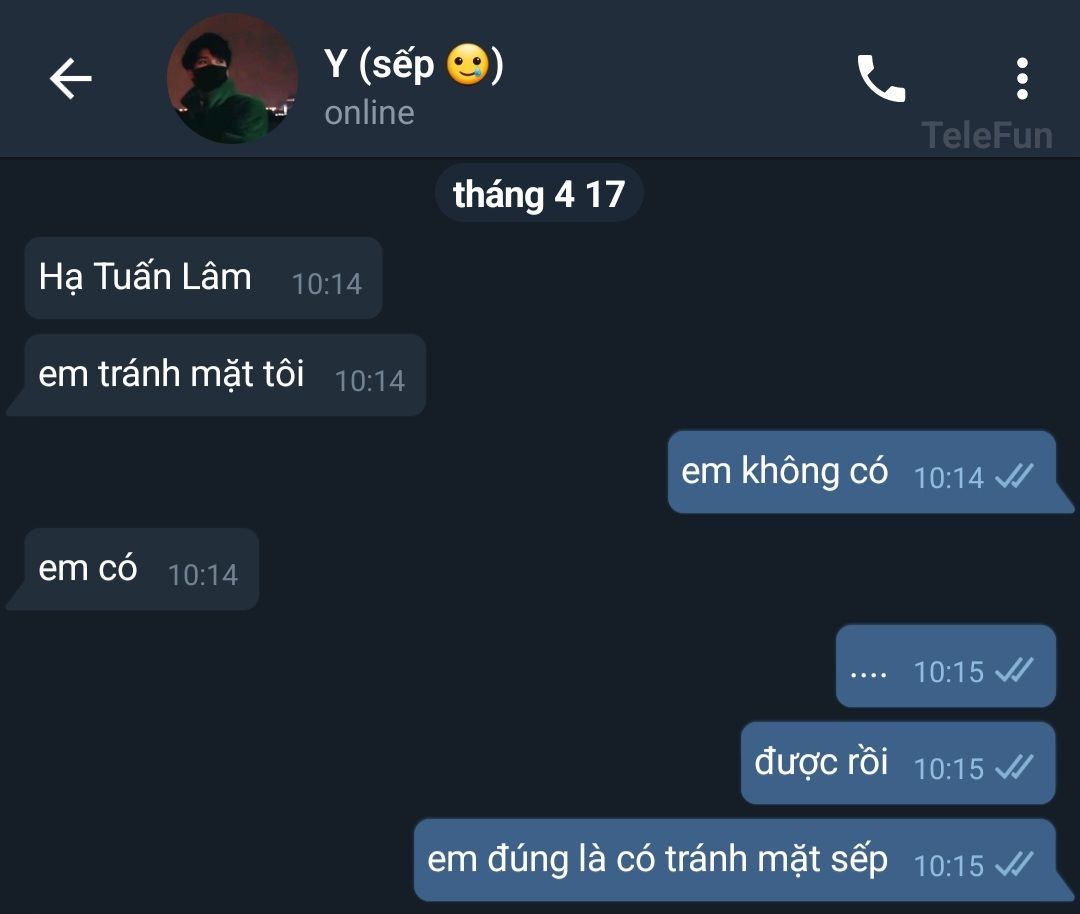Viewport: 1080px width, 914px height.
Task: Select the message em tránh mặt tôi
Action: pyautogui.click(x=216, y=375)
